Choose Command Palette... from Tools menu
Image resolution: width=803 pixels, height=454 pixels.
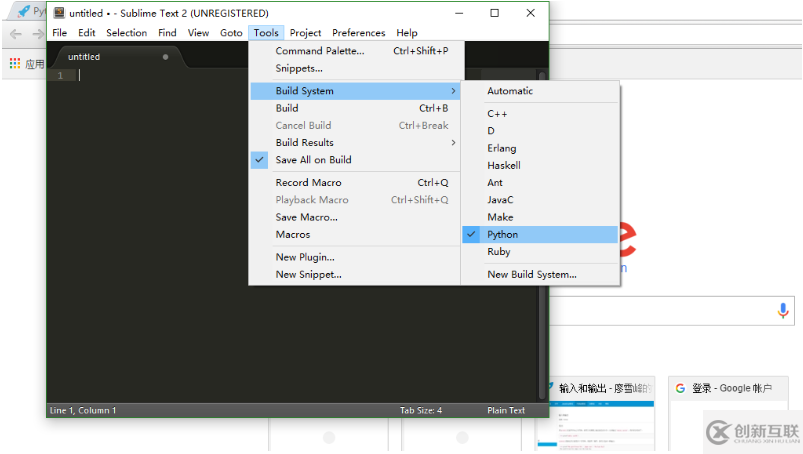pyautogui.click(x=355, y=51)
